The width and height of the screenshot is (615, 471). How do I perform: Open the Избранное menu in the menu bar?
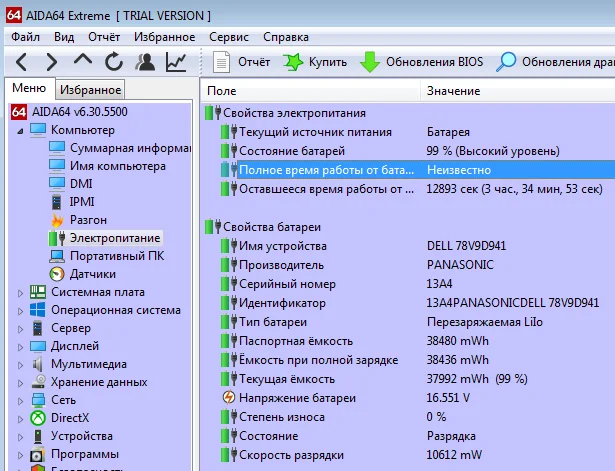pos(164,37)
